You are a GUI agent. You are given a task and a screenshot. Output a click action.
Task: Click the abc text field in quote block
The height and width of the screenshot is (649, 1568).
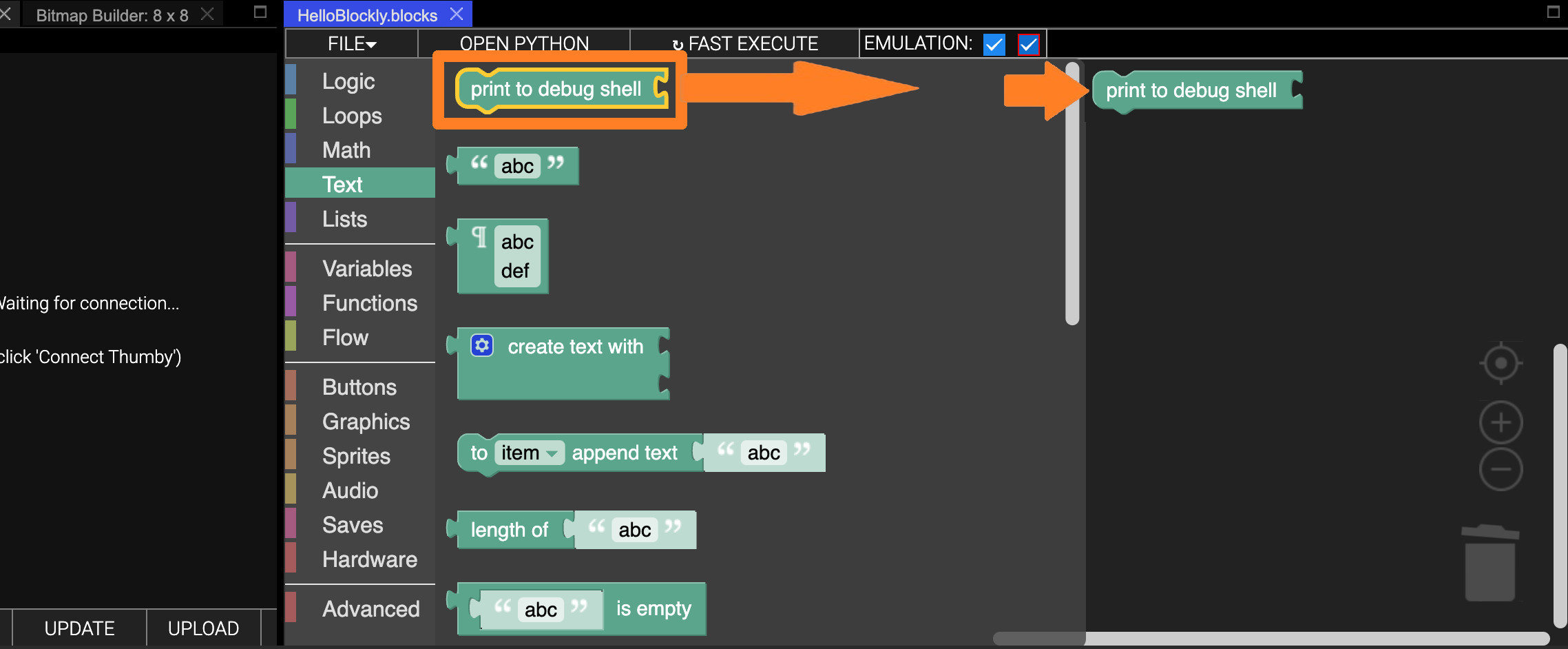point(517,166)
